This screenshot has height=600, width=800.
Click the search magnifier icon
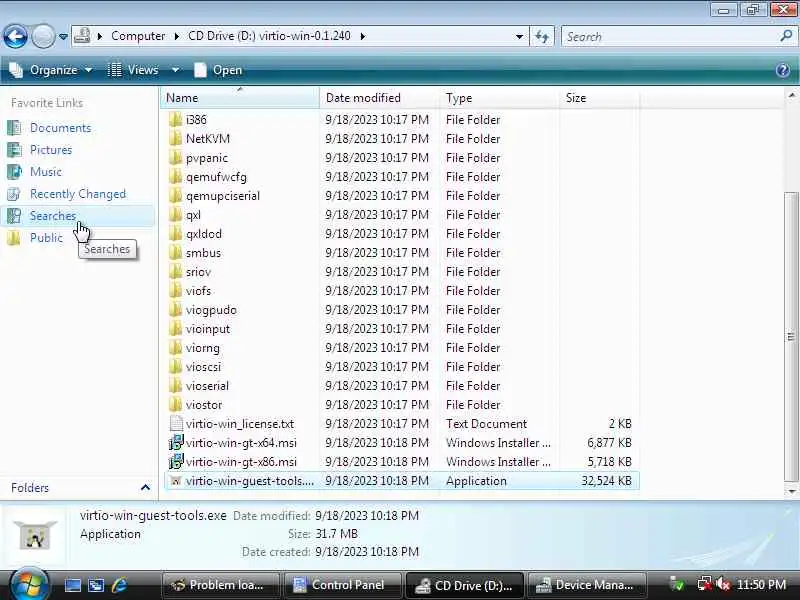786,36
